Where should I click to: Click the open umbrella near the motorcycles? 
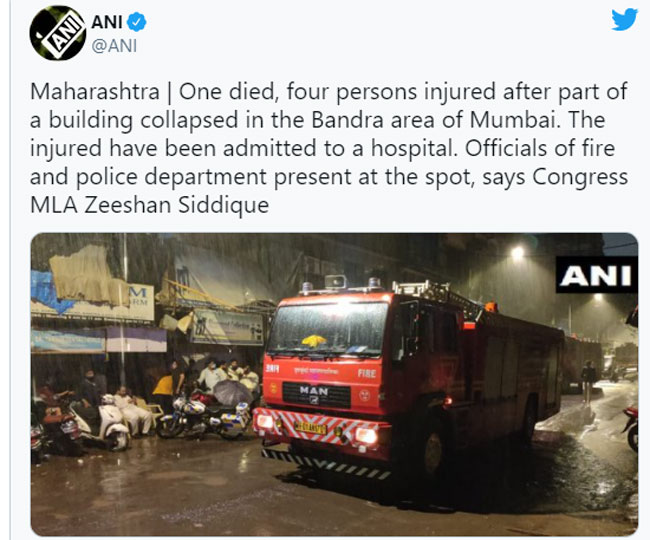[233, 392]
